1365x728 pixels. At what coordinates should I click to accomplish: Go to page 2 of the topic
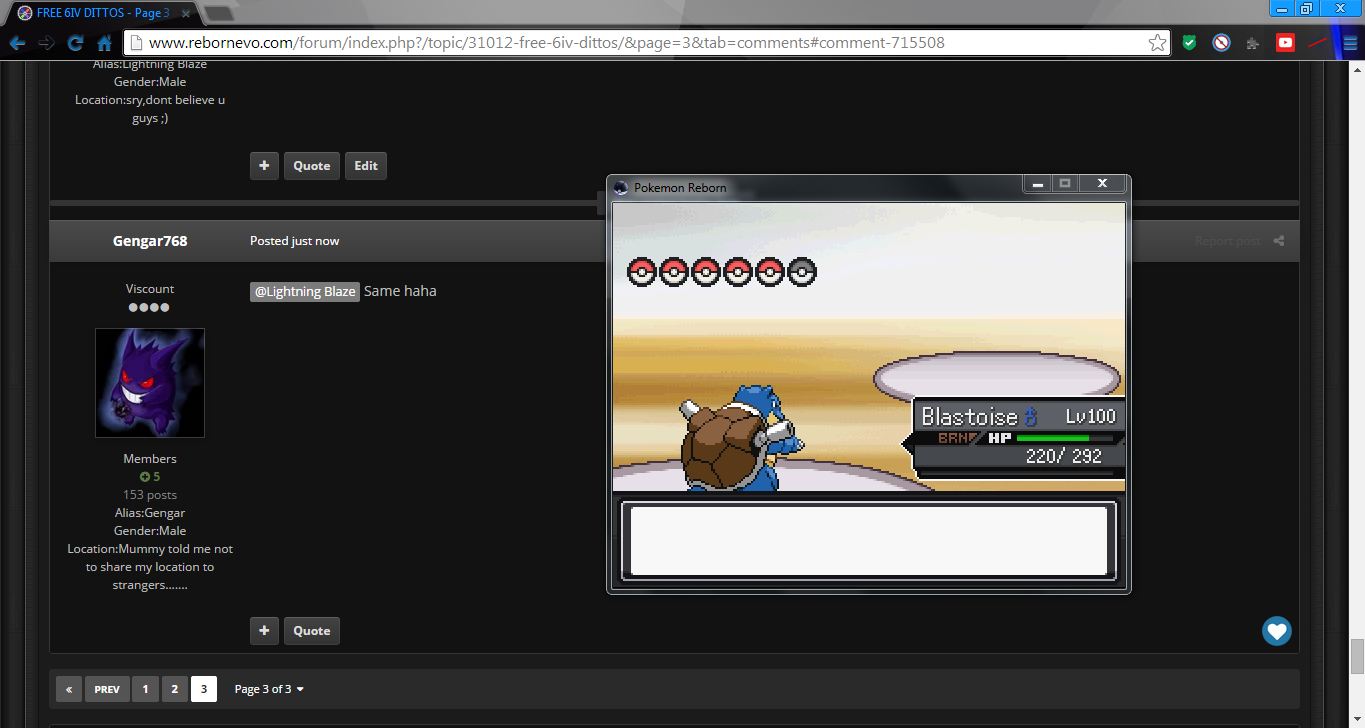tap(174, 689)
